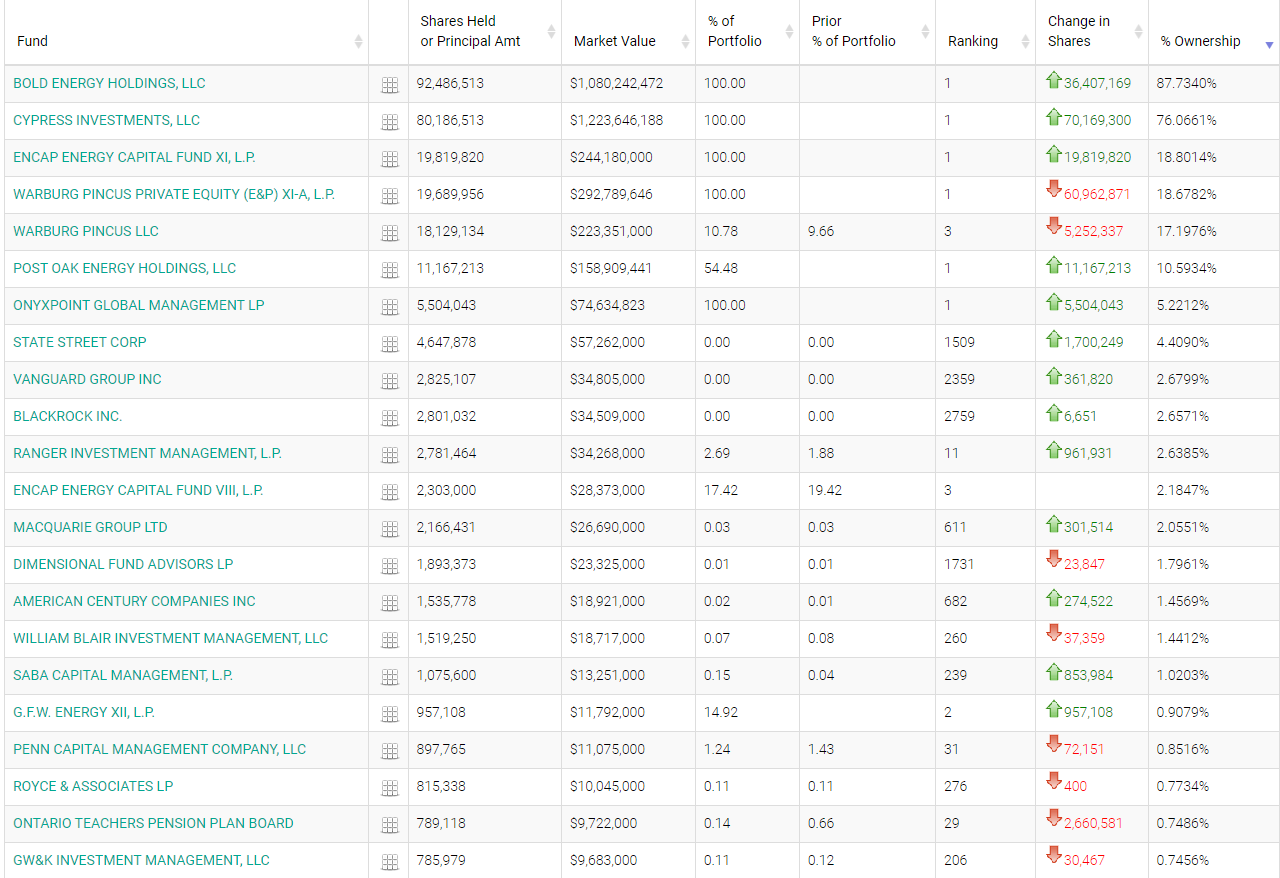1280x878 pixels.
Task: Open grid icon for Warburg Pincus LLC row
Action: (390, 233)
